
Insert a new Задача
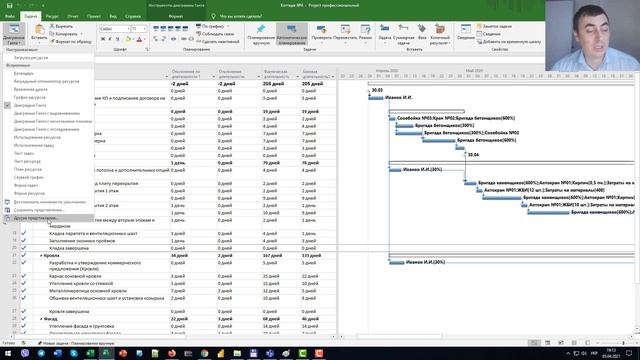(x=384, y=33)
